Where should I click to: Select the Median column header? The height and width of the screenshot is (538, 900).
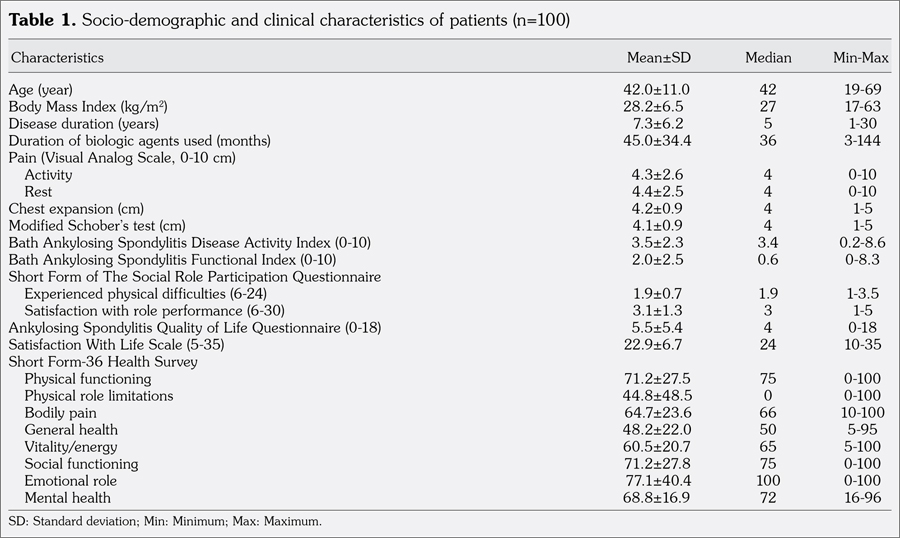click(x=768, y=58)
